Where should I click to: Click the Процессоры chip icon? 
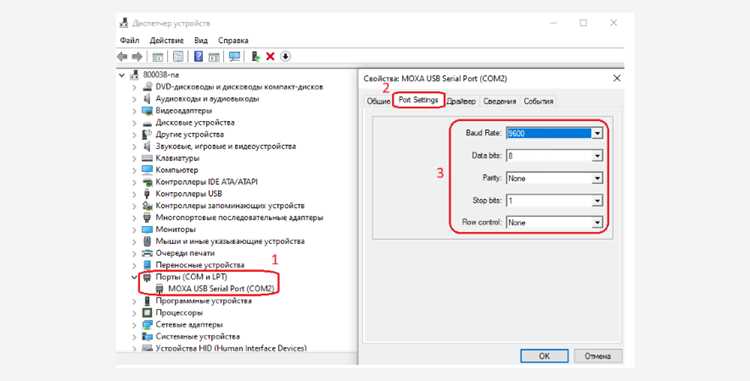click(147, 313)
